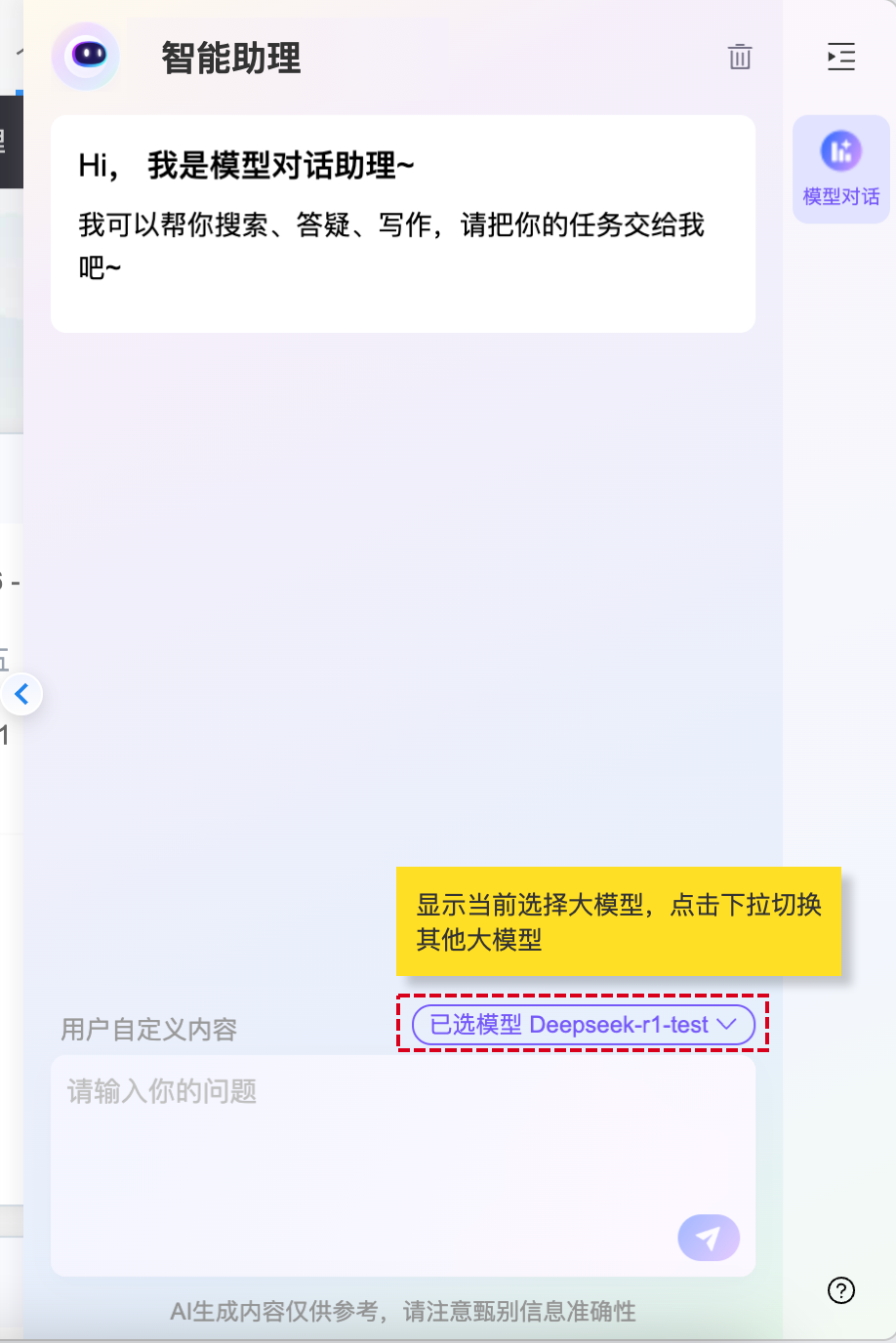Select the Hi, 我是模型对话助理~ greeting heading
Viewport: 896px width, 1343px height.
[247, 166]
